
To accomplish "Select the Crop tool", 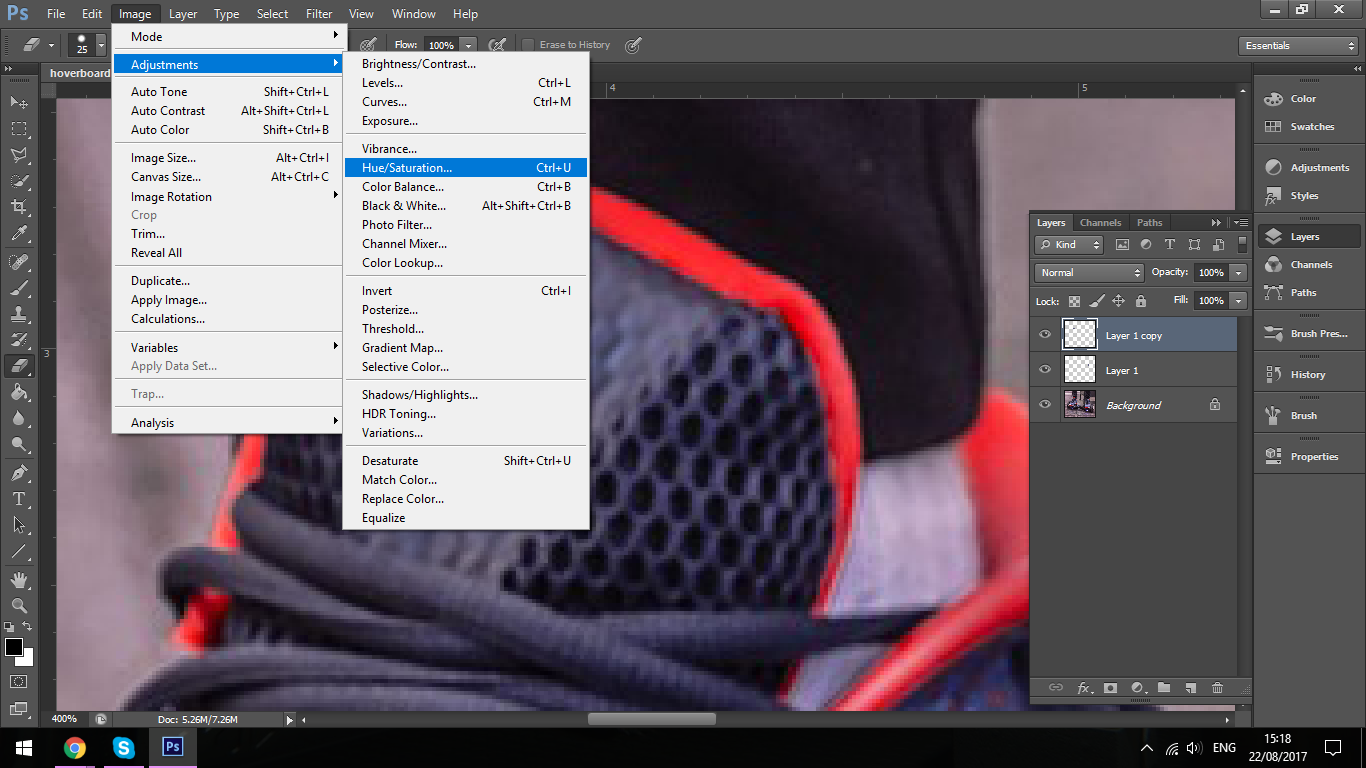I will coord(19,207).
